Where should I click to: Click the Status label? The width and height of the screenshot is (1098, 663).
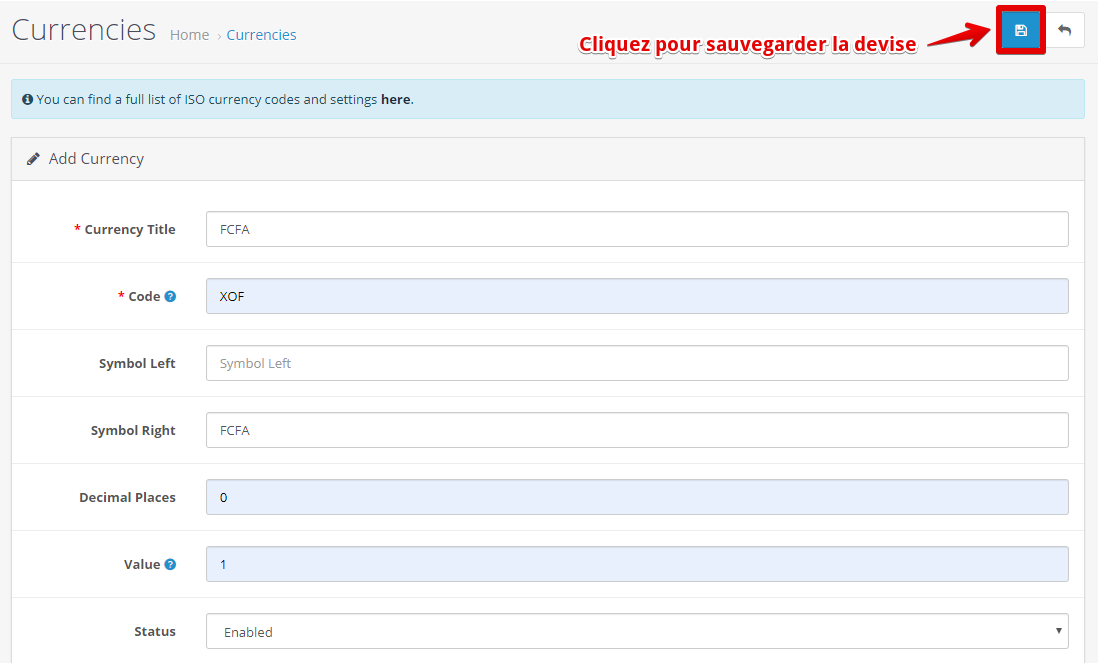point(155,631)
